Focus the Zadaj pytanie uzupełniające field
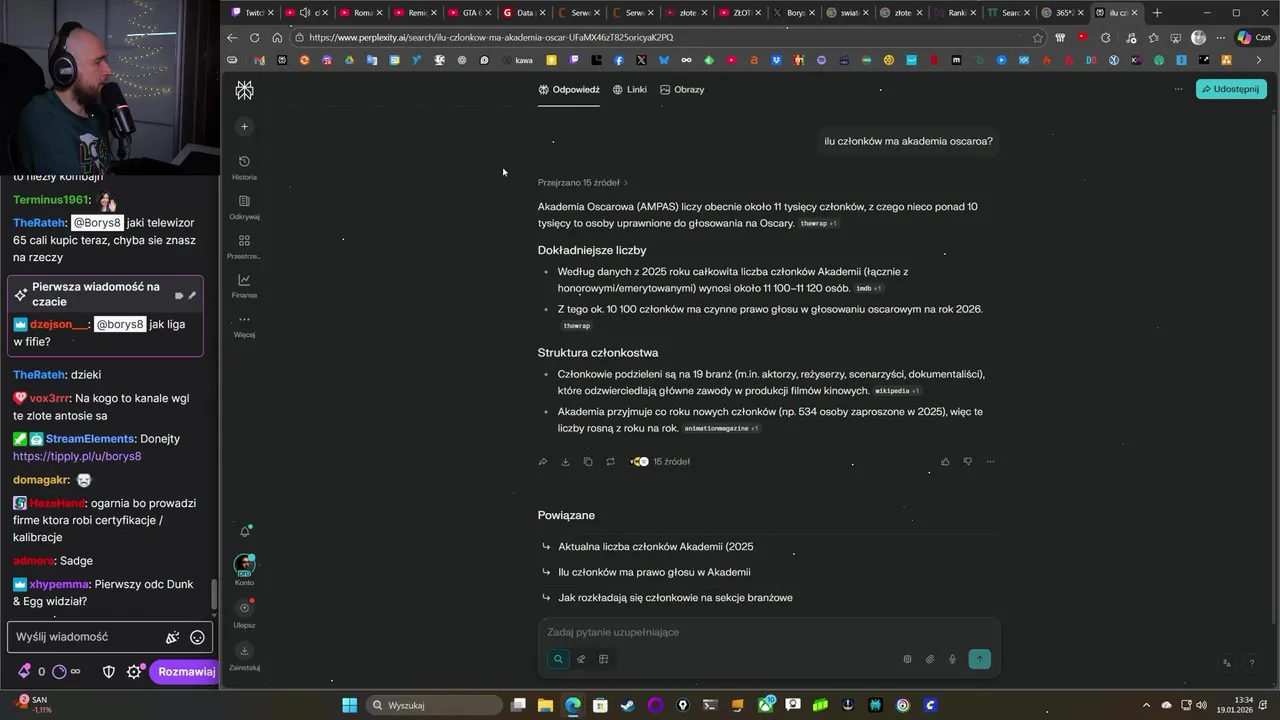This screenshot has width=1280, height=720. tap(768, 632)
